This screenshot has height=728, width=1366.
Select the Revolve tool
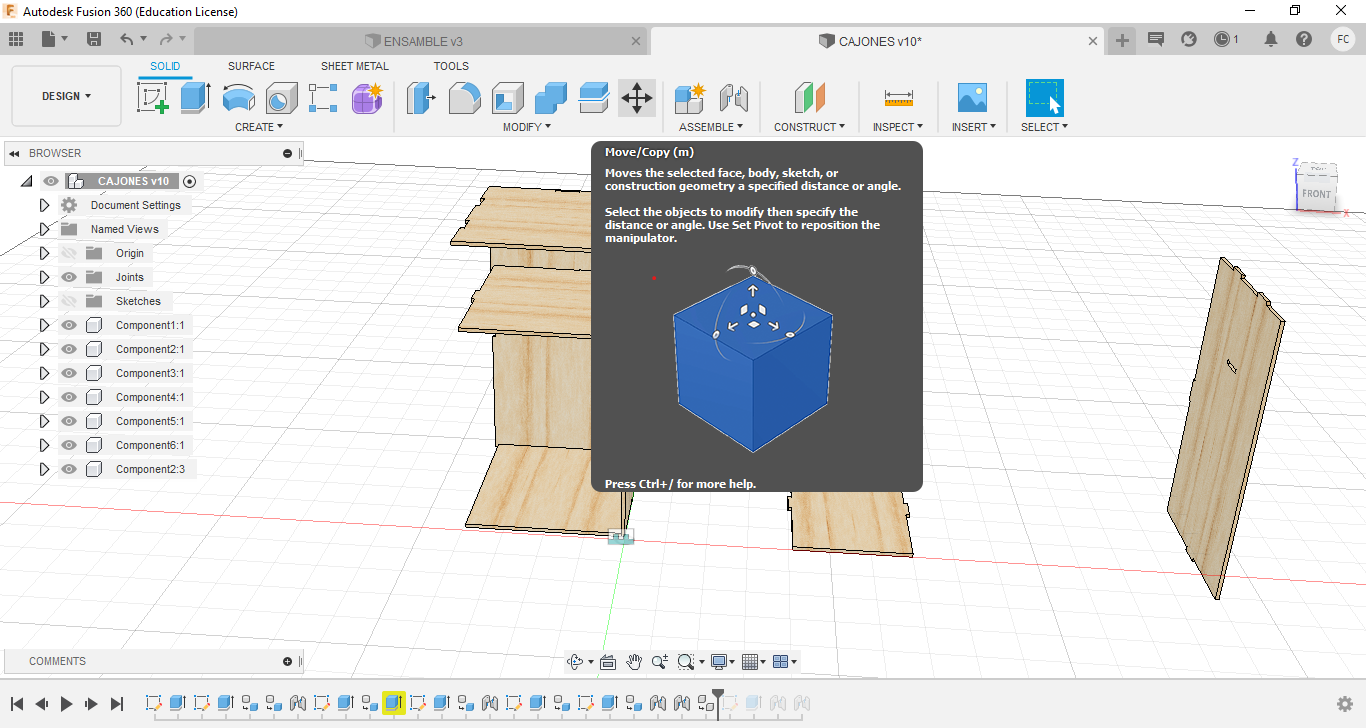pos(238,98)
